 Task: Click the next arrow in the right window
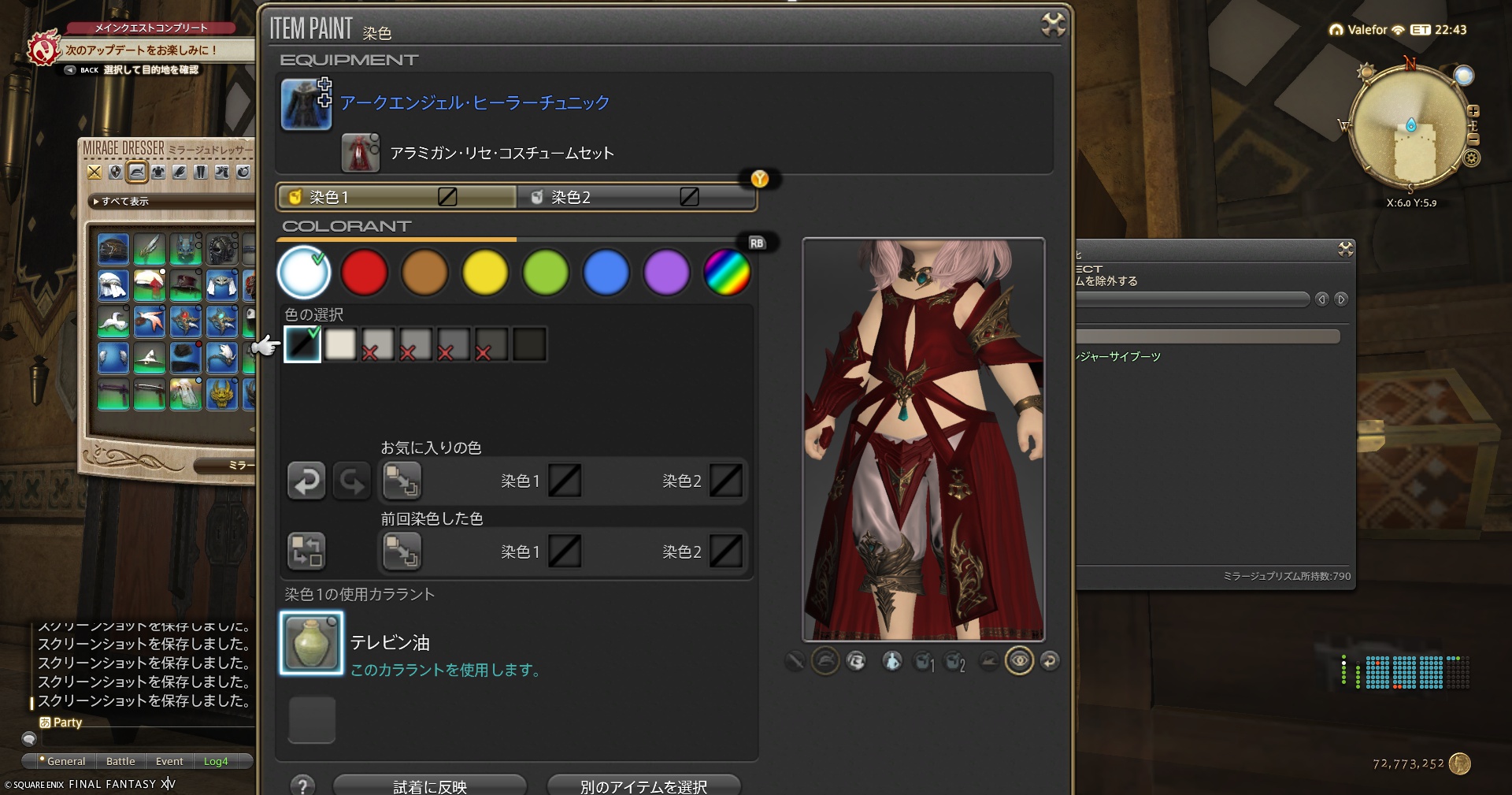1341,299
